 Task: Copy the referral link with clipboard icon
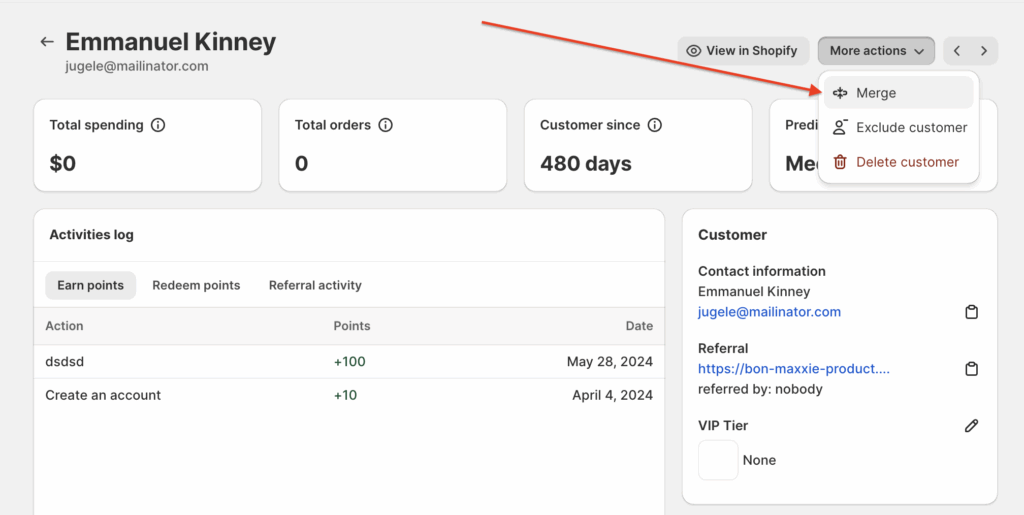pyautogui.click(x=971, y=369)
